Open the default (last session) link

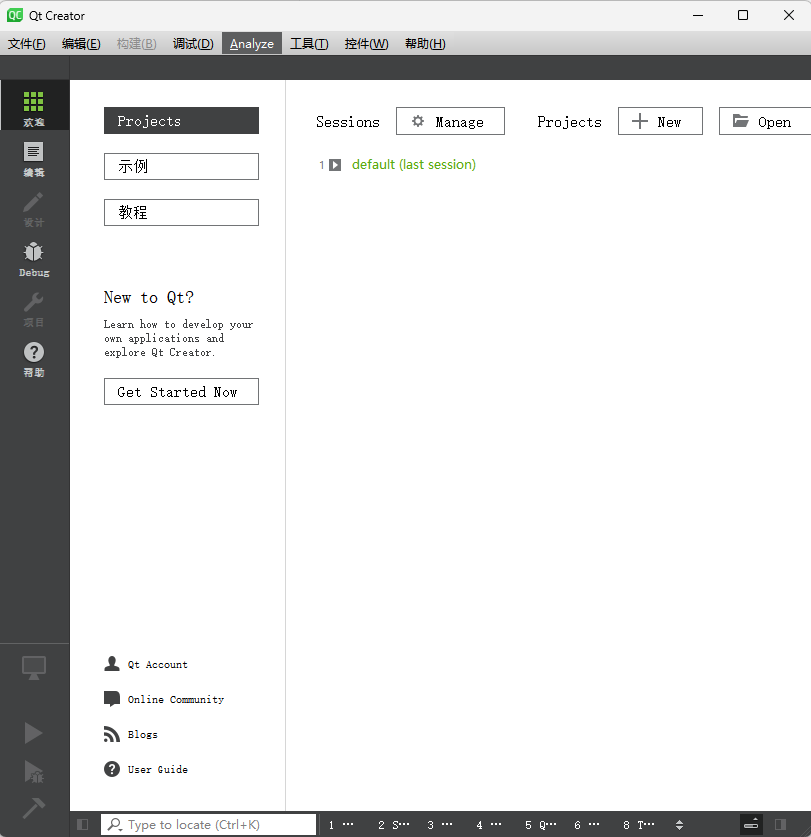coord(414,164)
